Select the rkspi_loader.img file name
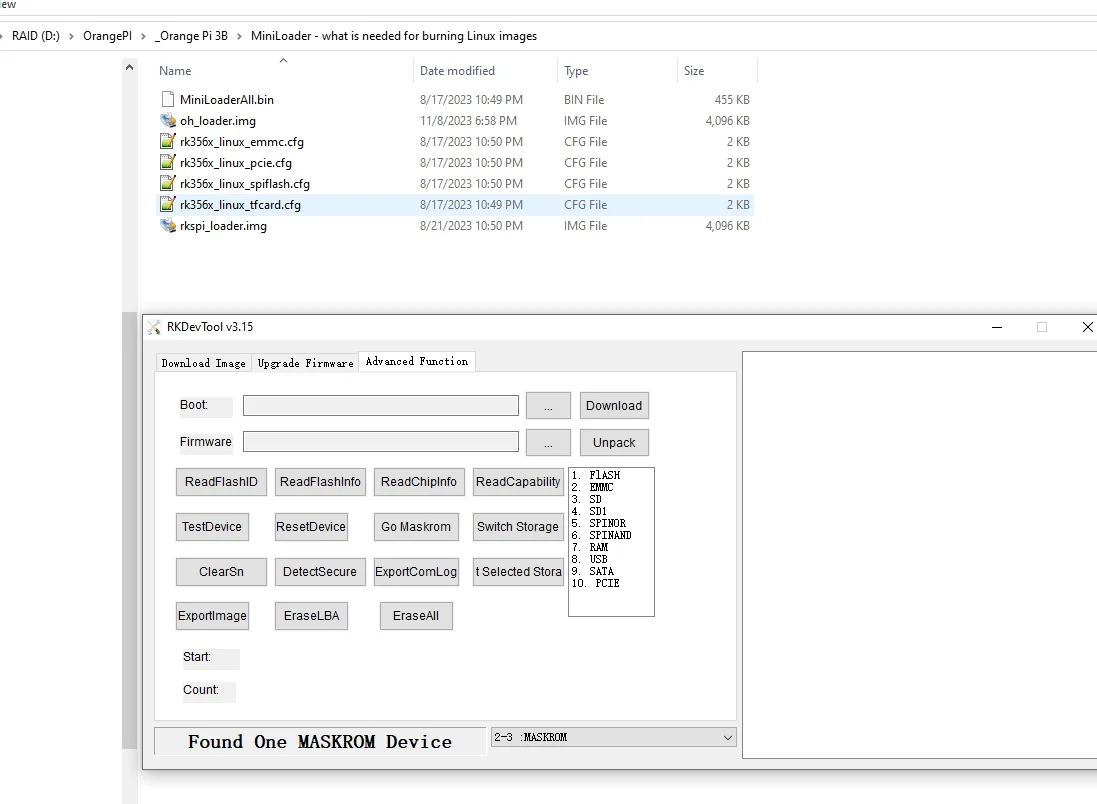Image resolution: width=1097 pixels, height=804 pixels. coord(223,226)
